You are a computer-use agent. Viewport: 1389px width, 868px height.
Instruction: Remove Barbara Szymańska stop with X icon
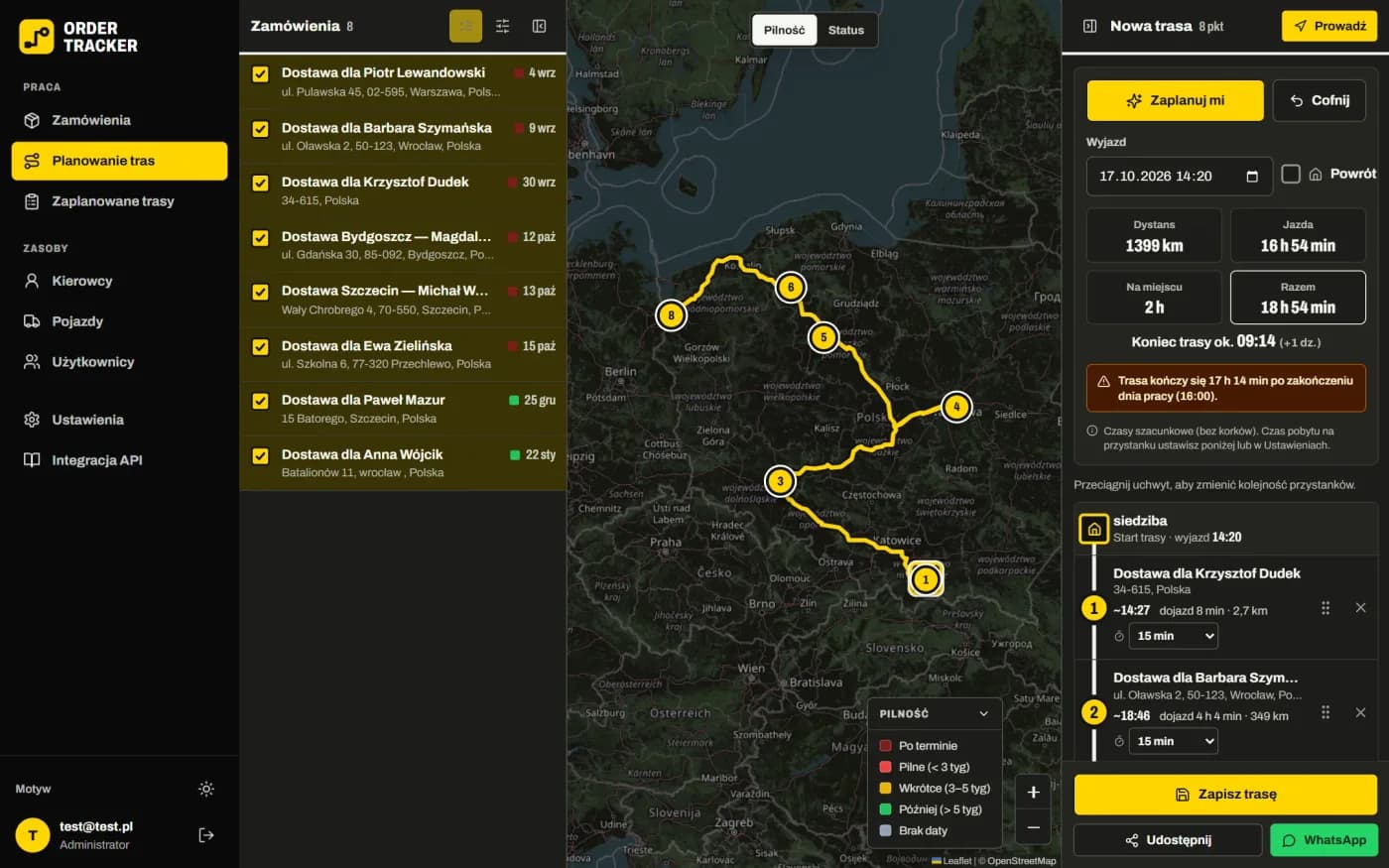(1360, 712)
